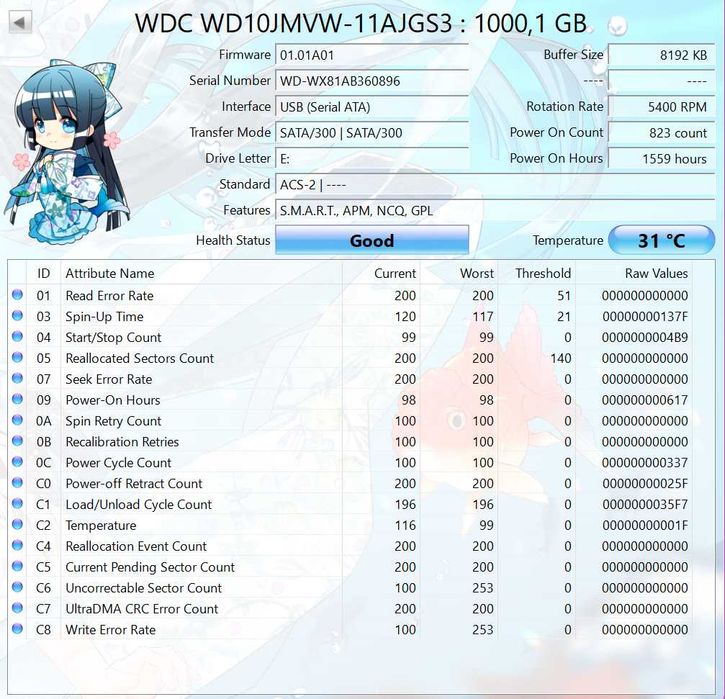Click status dot for Power Cycle Count
The height and width of the screenshot is (699, 725).
[18, 462]
